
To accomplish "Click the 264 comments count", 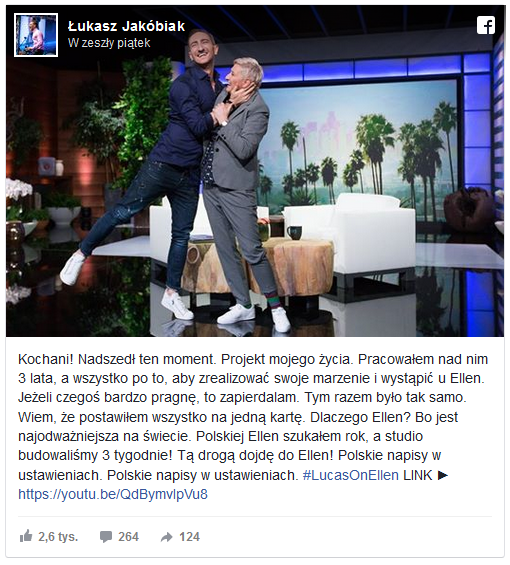I will [x=128, y=537].
